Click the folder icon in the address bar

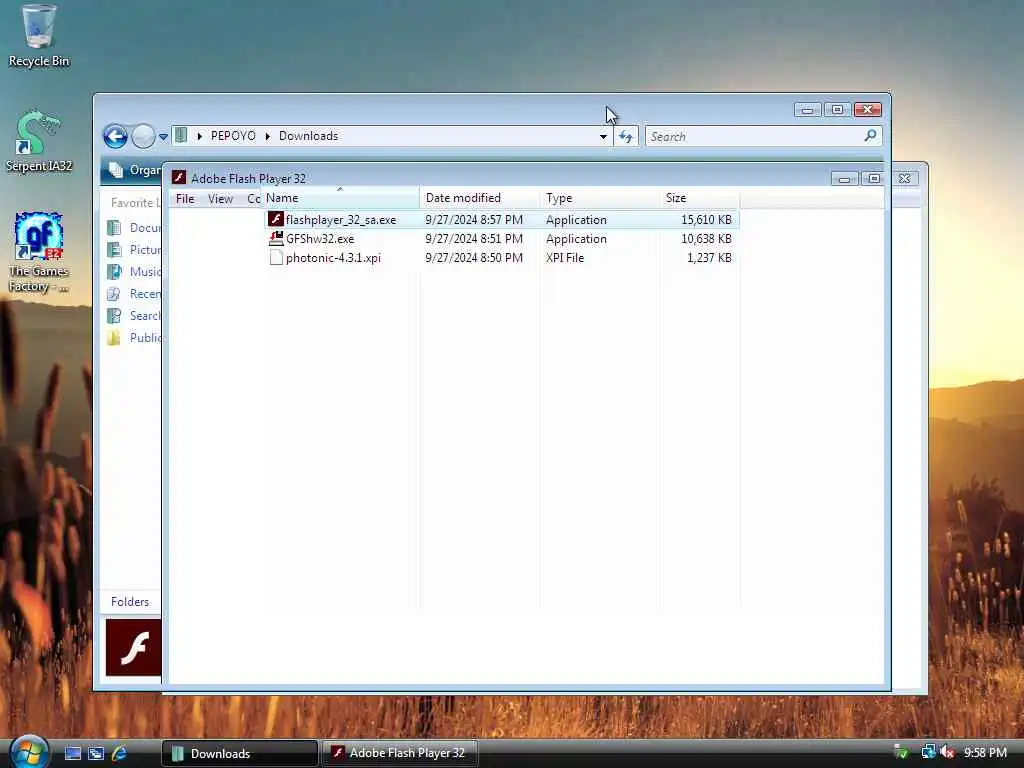182,136
